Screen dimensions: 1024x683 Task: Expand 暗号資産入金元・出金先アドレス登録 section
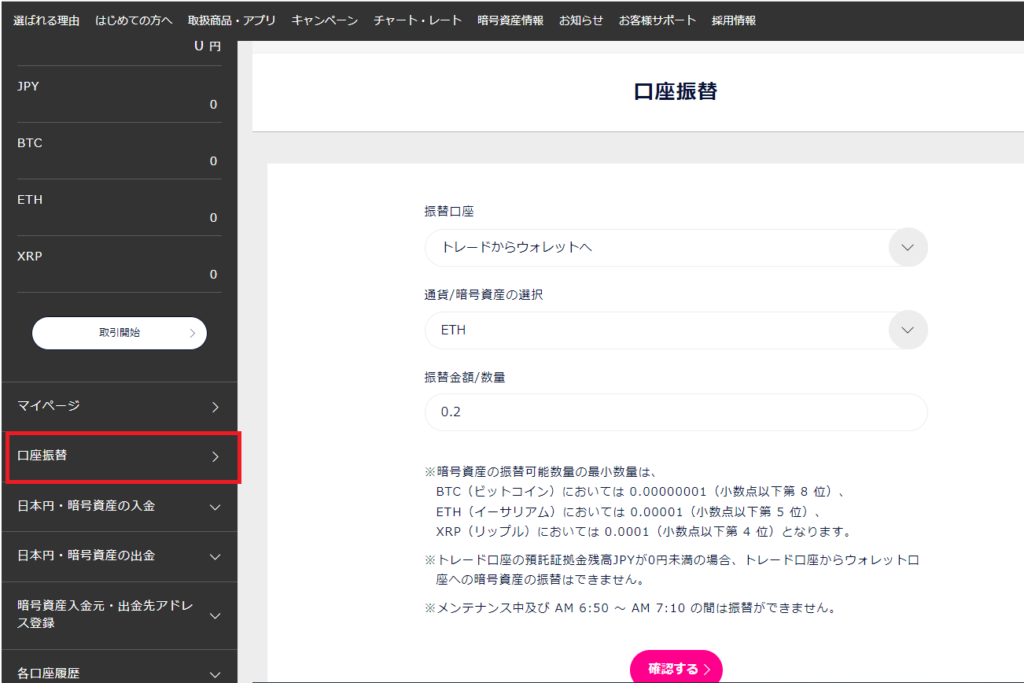coord(119,614)
